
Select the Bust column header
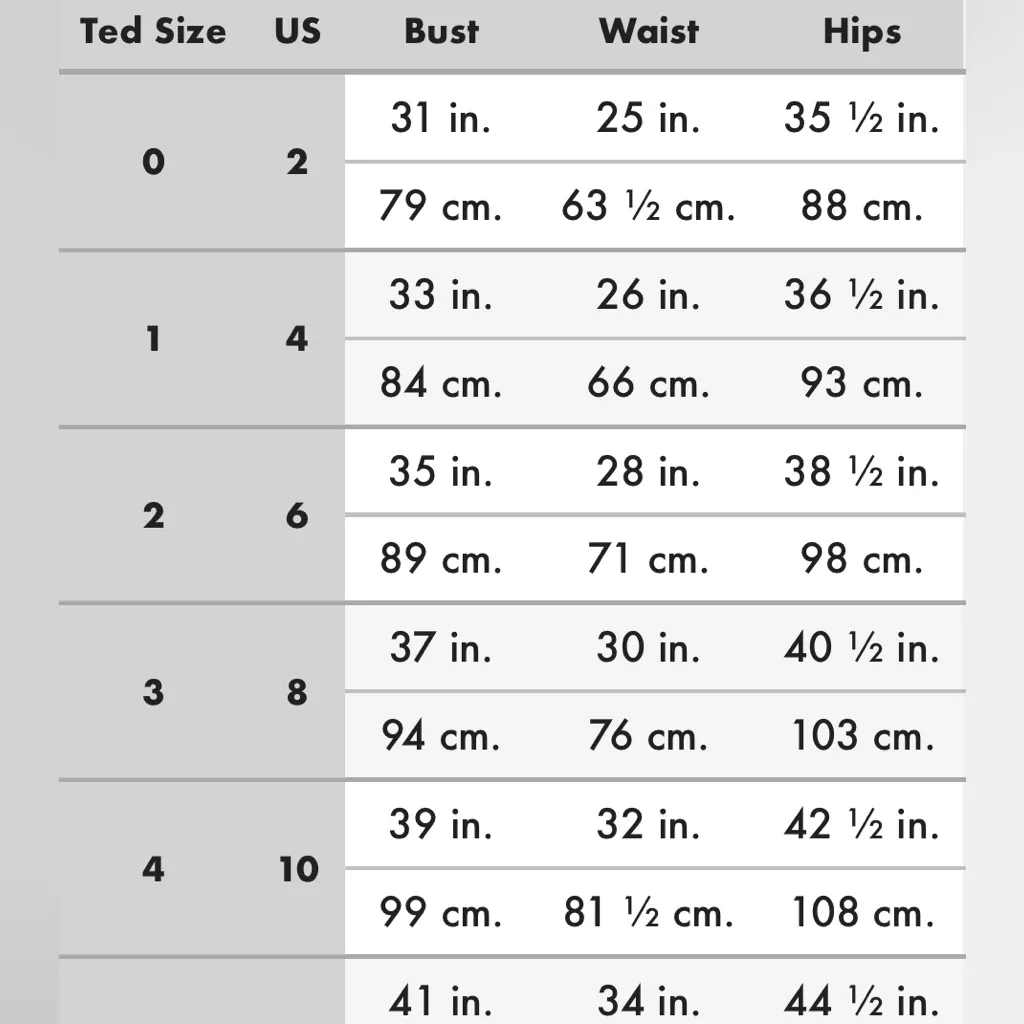442,32
